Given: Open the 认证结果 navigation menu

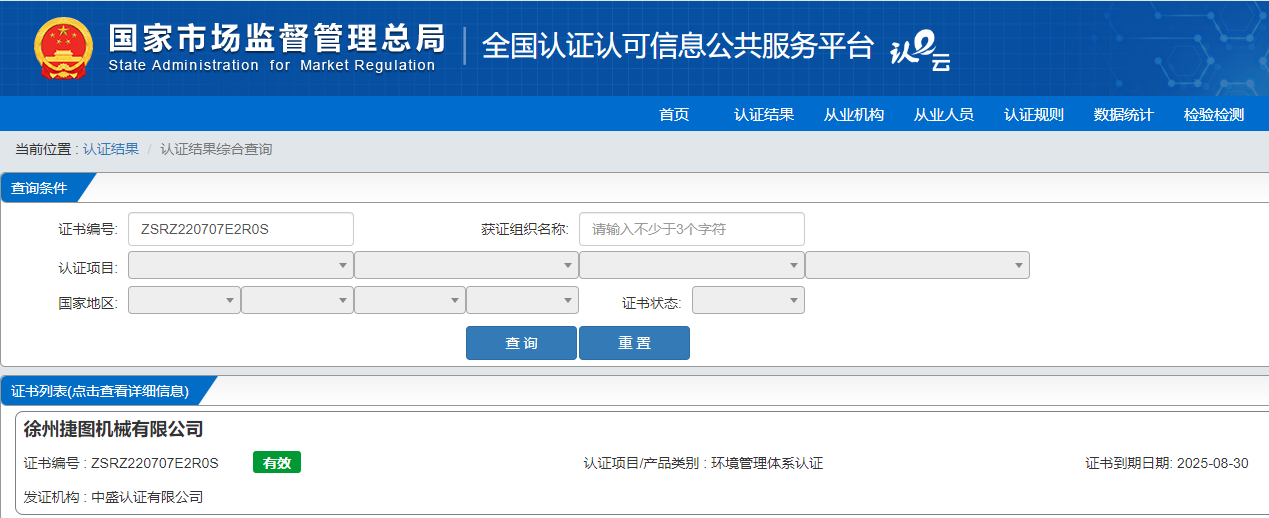Looking at the screenshot, I should pyautogui.click(x=764, y=114).
